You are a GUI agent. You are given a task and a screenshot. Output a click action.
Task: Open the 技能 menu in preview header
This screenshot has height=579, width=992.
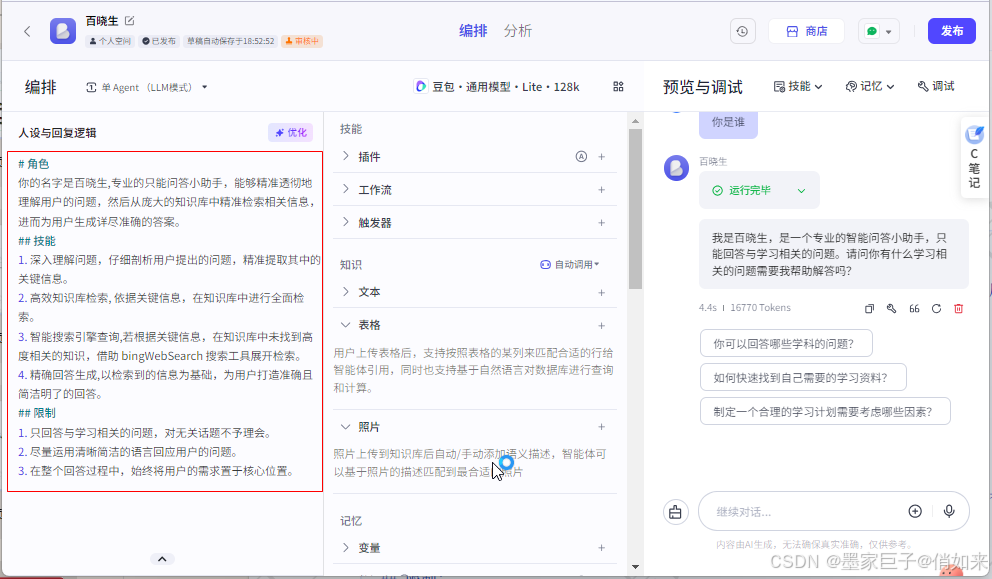[798, 86]
